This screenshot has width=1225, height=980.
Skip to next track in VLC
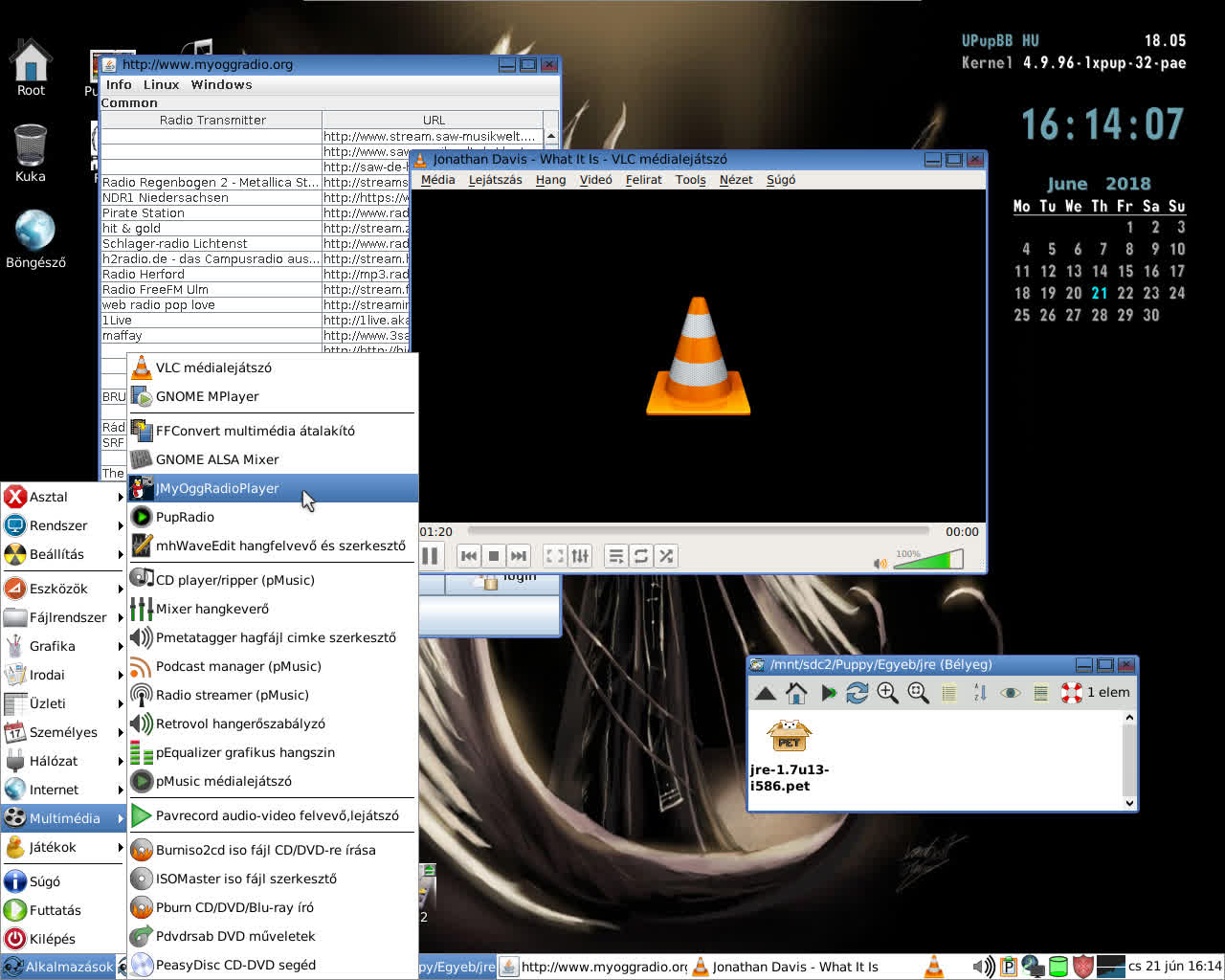519,556
